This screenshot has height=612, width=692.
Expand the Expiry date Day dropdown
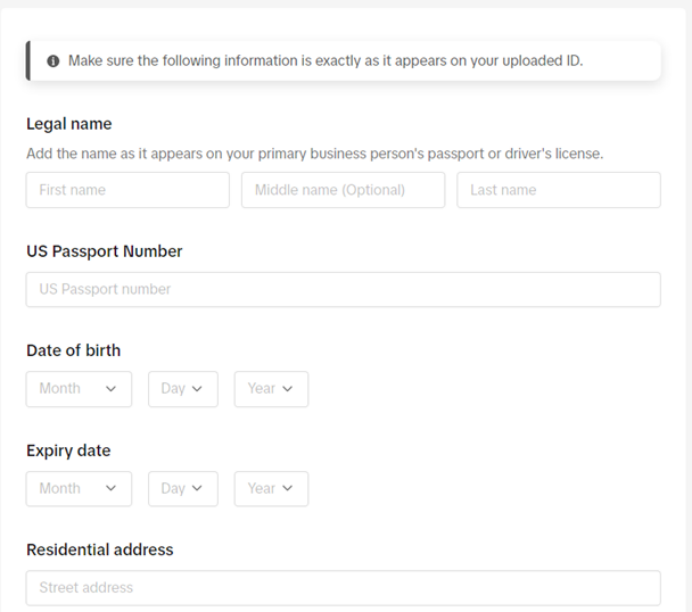tap(183, 488)
